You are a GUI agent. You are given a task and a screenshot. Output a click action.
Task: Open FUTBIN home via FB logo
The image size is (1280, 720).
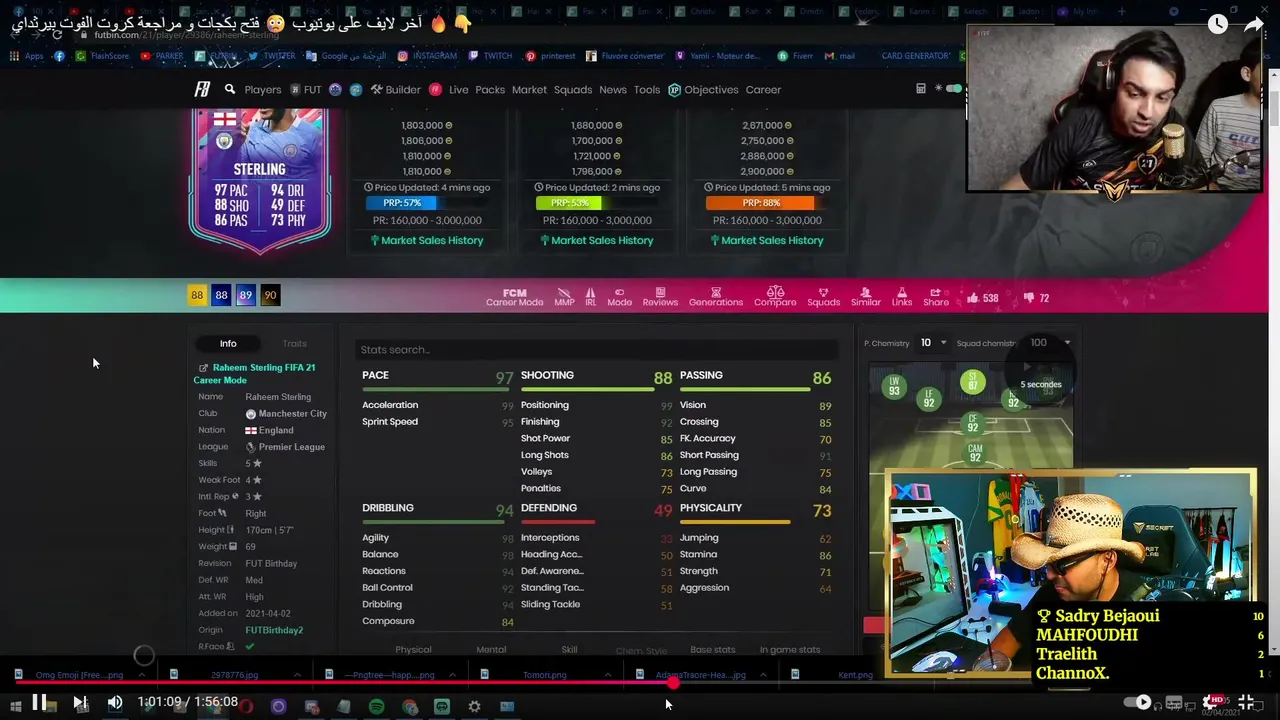pos(202,89)
